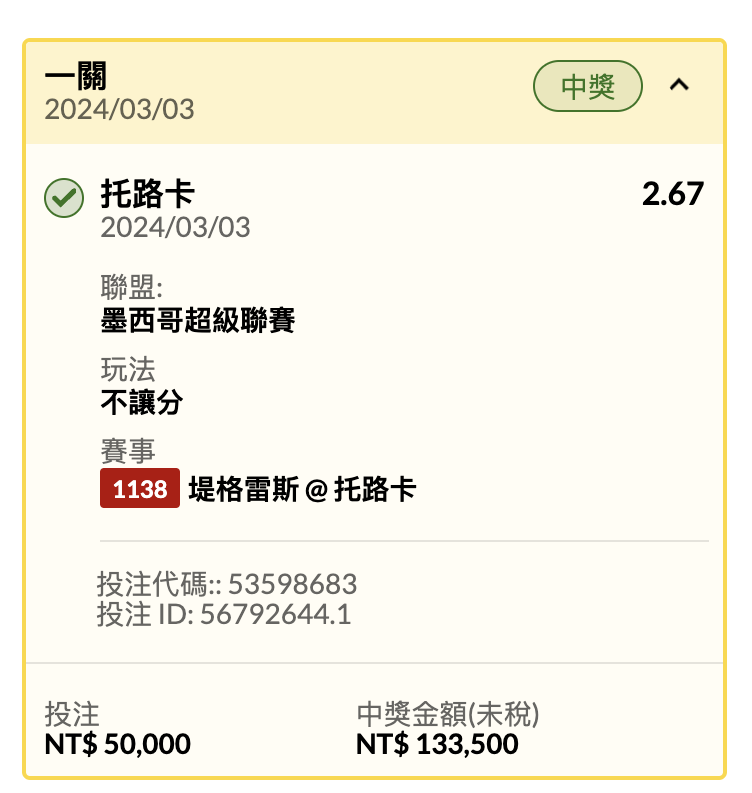The image size is (752, 793).
Task: Click the 墨西哥超級聯賽 league name
Action: (x=198, y=320)
